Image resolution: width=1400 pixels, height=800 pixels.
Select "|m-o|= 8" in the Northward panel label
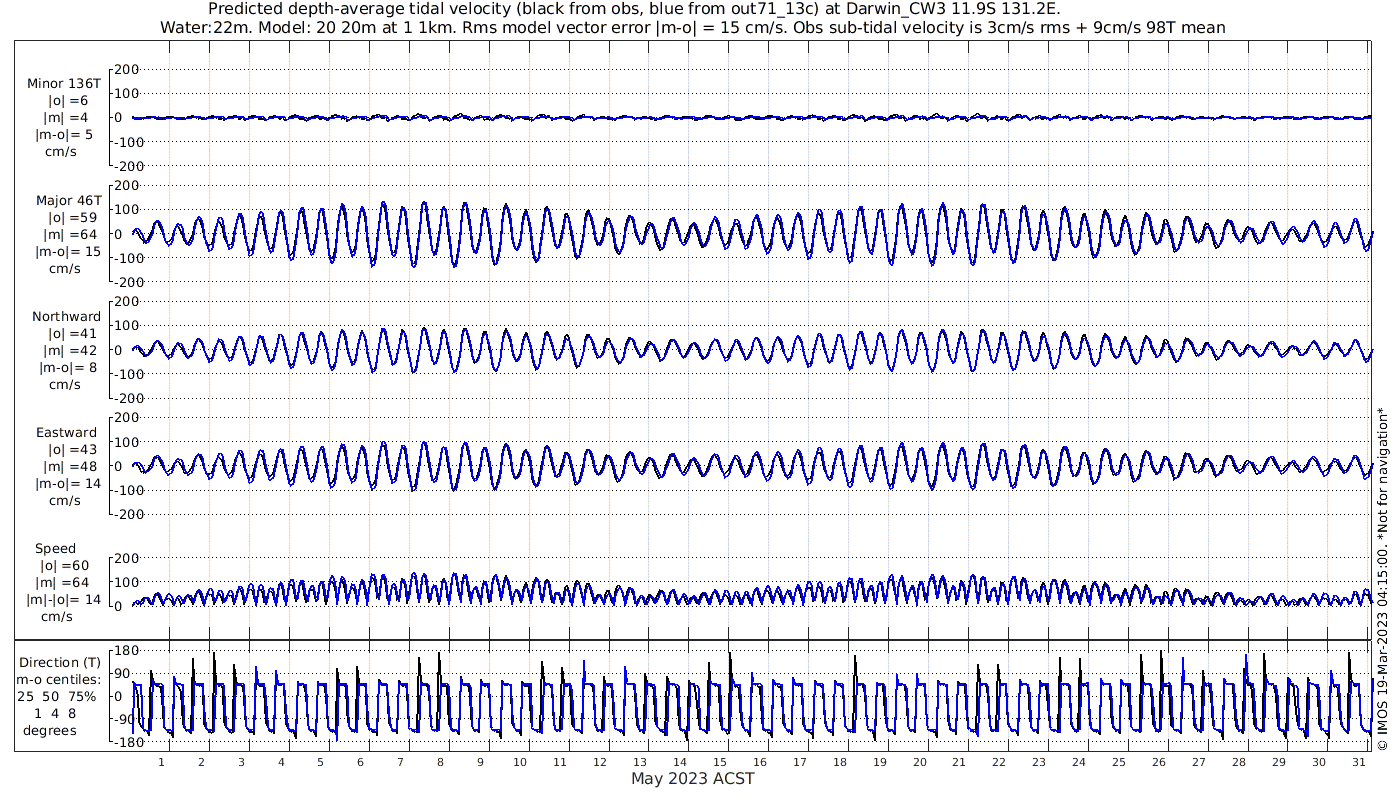(66, 368)
